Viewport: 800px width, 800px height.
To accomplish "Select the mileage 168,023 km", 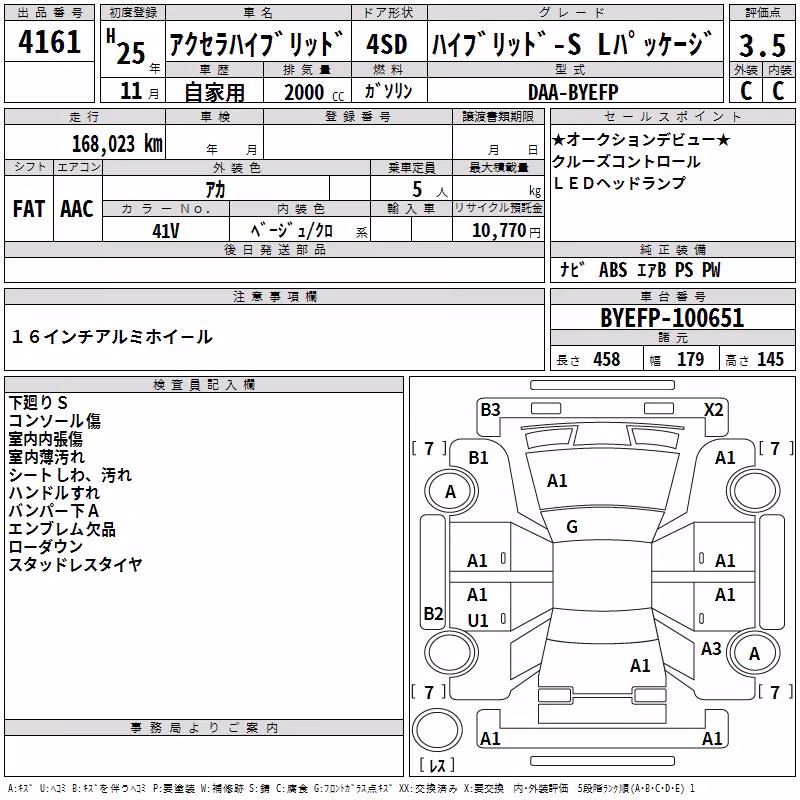I will click(x=117, y=144).
